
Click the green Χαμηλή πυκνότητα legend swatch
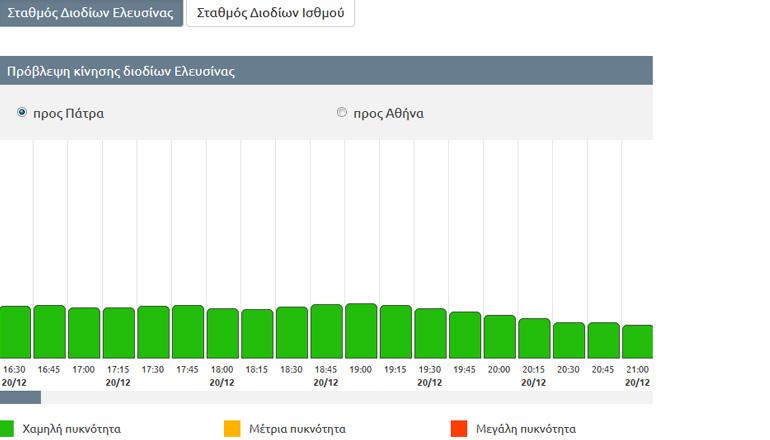point(7,428)
